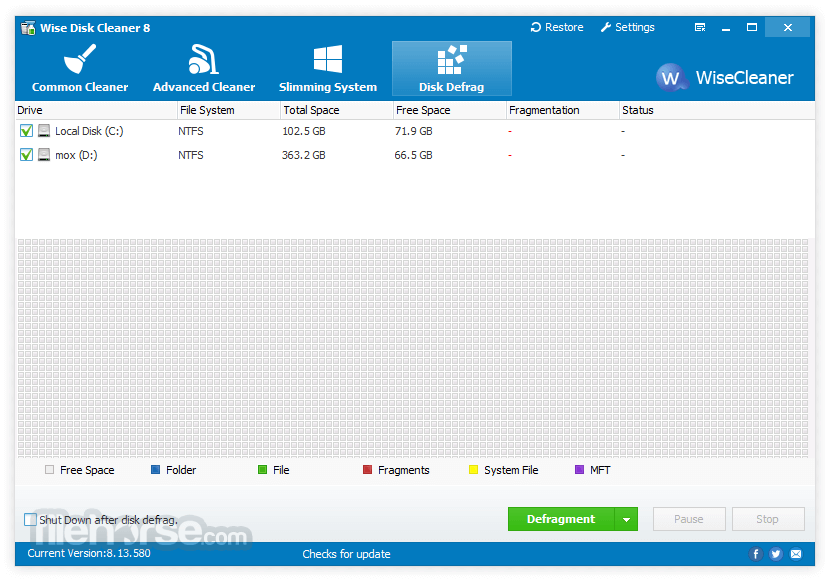Select the Disk Defrag tab
The image size is (828, 581).
click(451, 69)
